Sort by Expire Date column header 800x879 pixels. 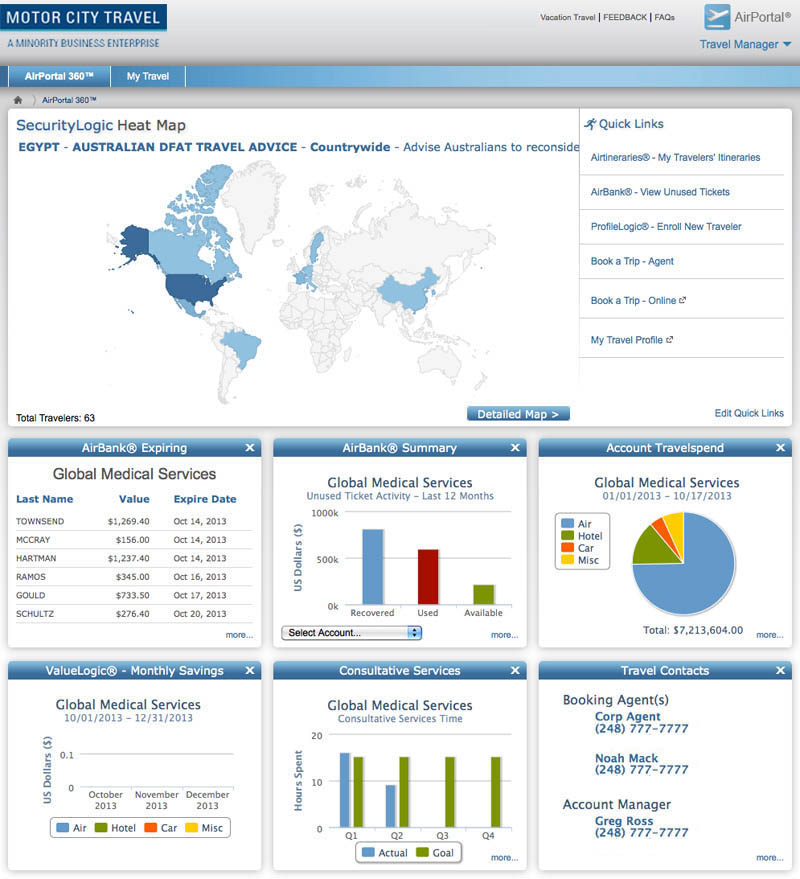click(205, 499)
